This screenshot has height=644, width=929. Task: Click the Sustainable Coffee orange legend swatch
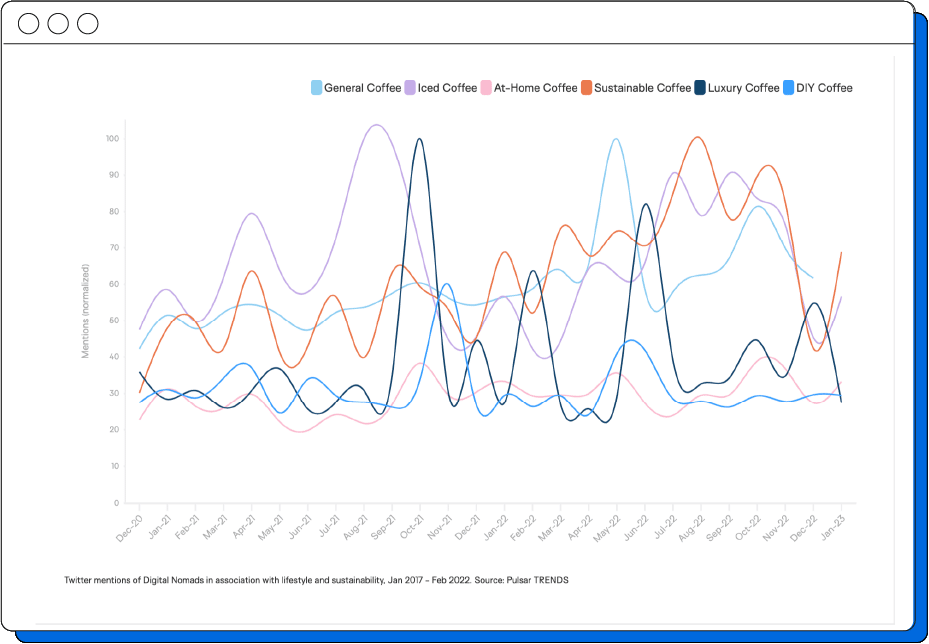pos(586,88)
